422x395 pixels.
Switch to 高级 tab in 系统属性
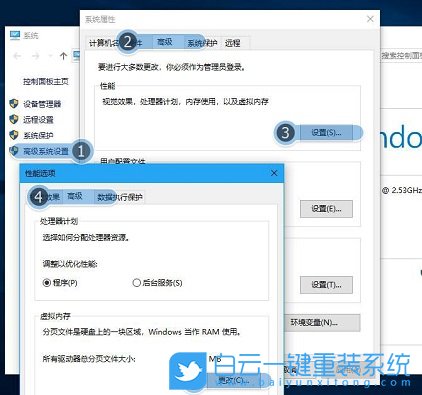[165, 42]
